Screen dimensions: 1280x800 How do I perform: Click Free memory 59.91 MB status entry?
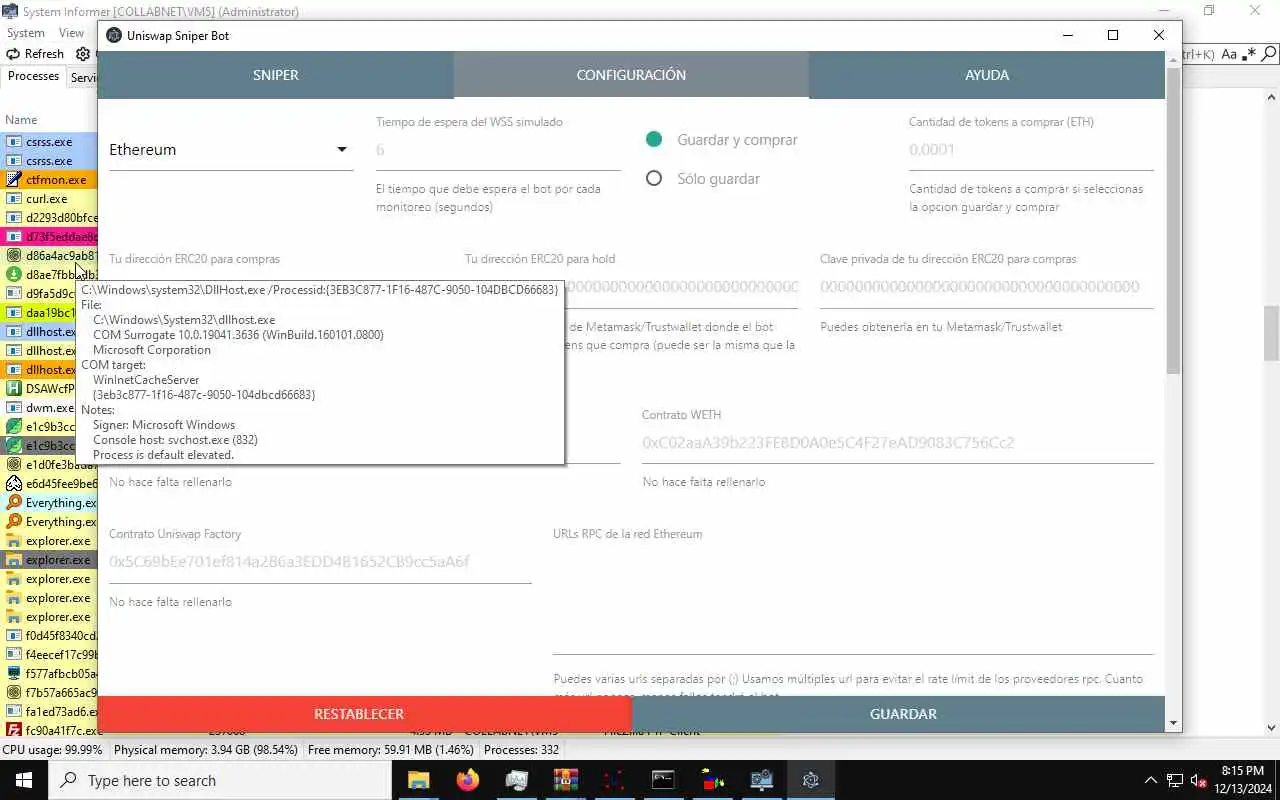pyautogui.click(x=391, y=749)
